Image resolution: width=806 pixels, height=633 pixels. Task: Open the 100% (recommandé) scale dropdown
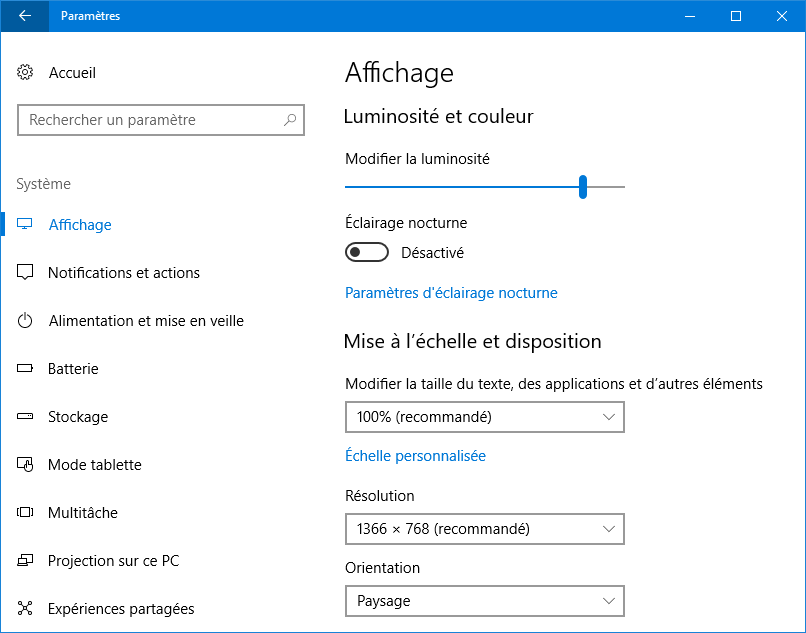click(485, 417)
